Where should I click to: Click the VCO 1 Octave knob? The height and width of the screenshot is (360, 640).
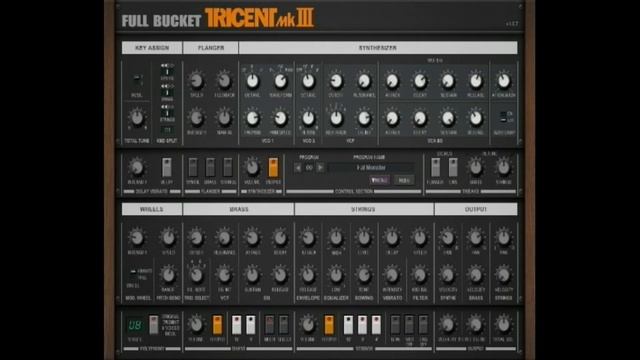[x=252, y=81]
